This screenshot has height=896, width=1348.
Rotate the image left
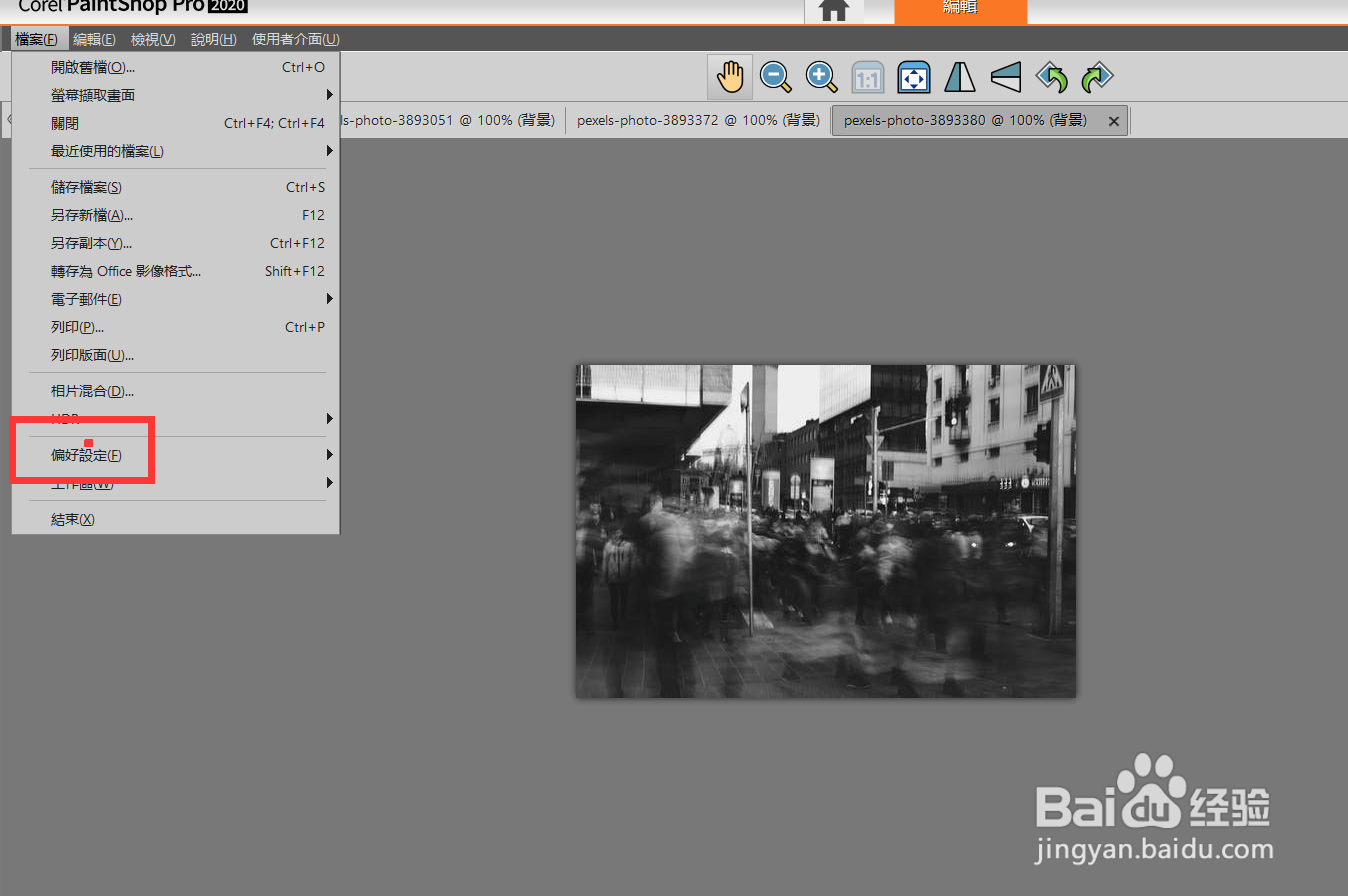pos(1052,77)
